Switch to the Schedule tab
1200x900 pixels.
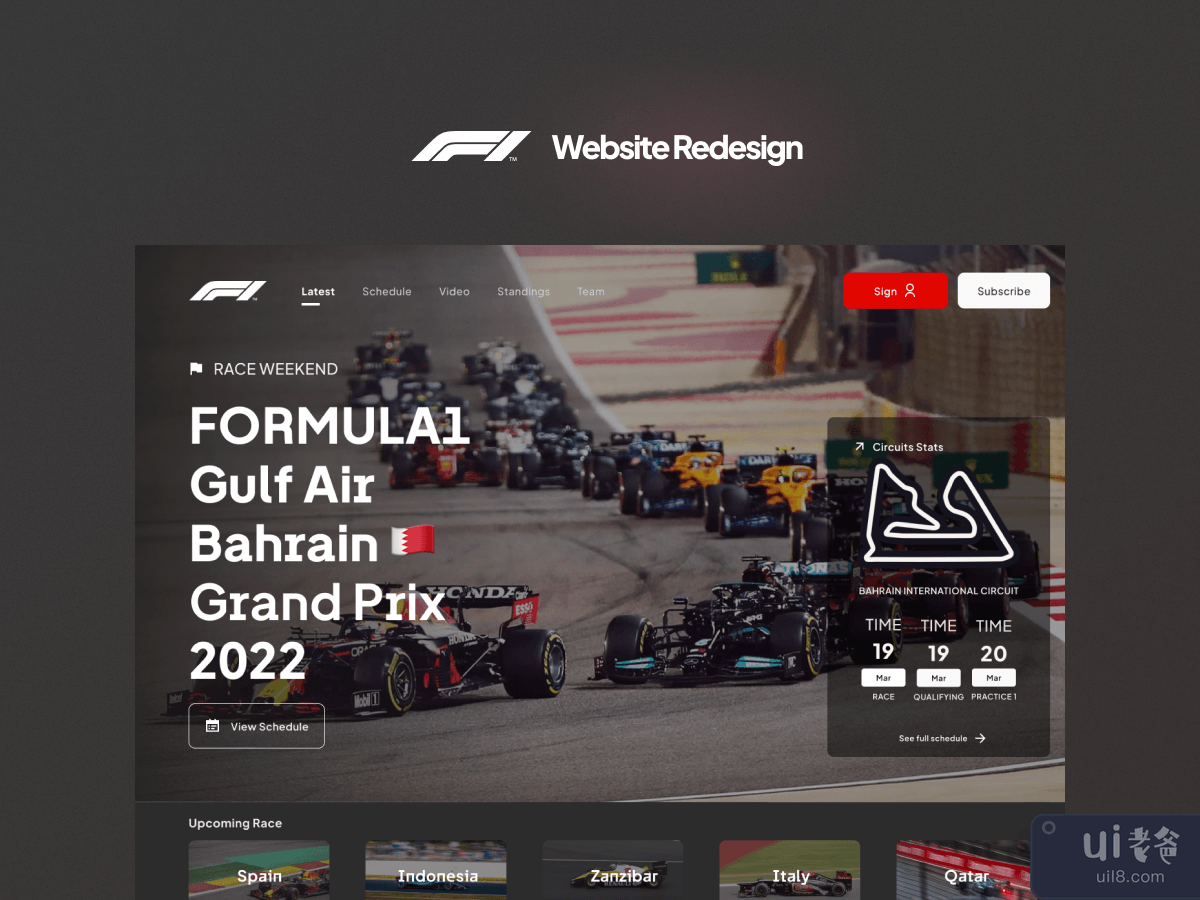[387, 292]
